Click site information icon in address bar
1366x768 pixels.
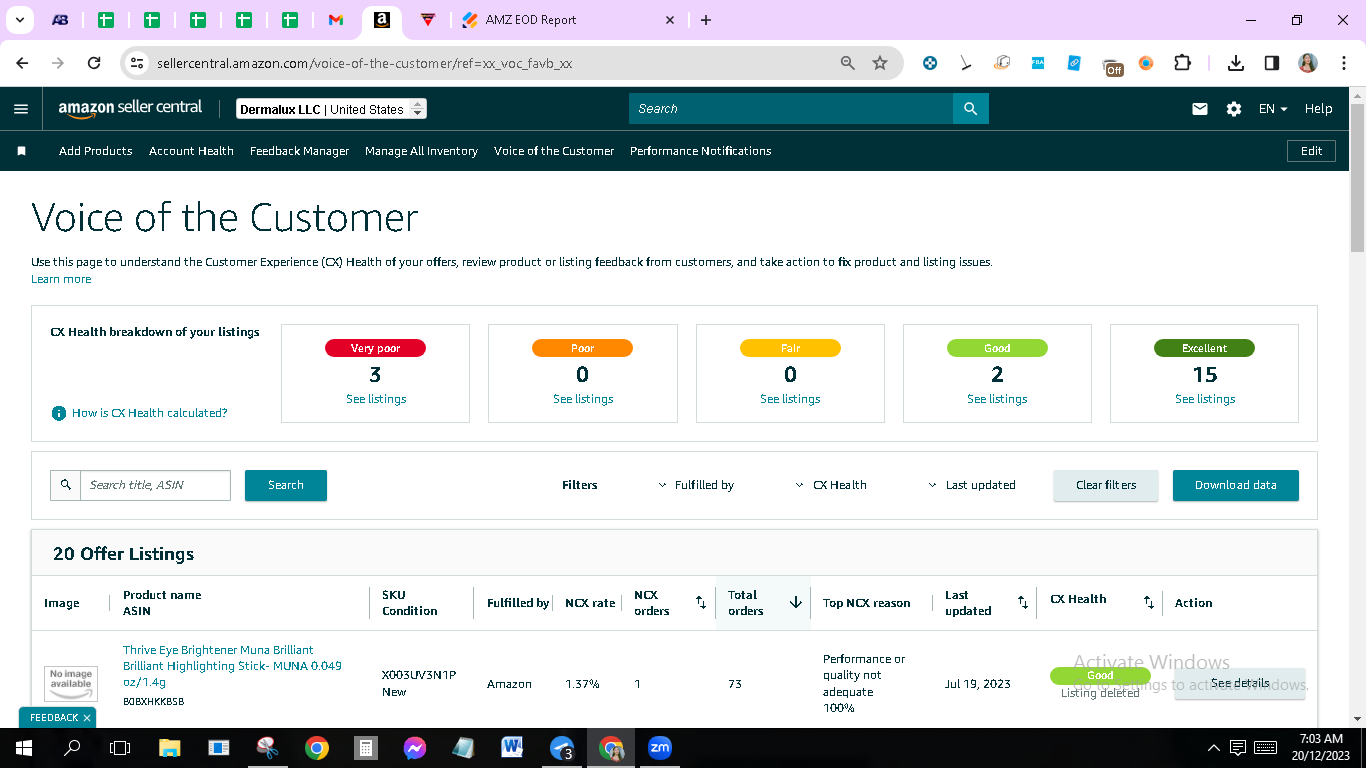tap(138, 63)
